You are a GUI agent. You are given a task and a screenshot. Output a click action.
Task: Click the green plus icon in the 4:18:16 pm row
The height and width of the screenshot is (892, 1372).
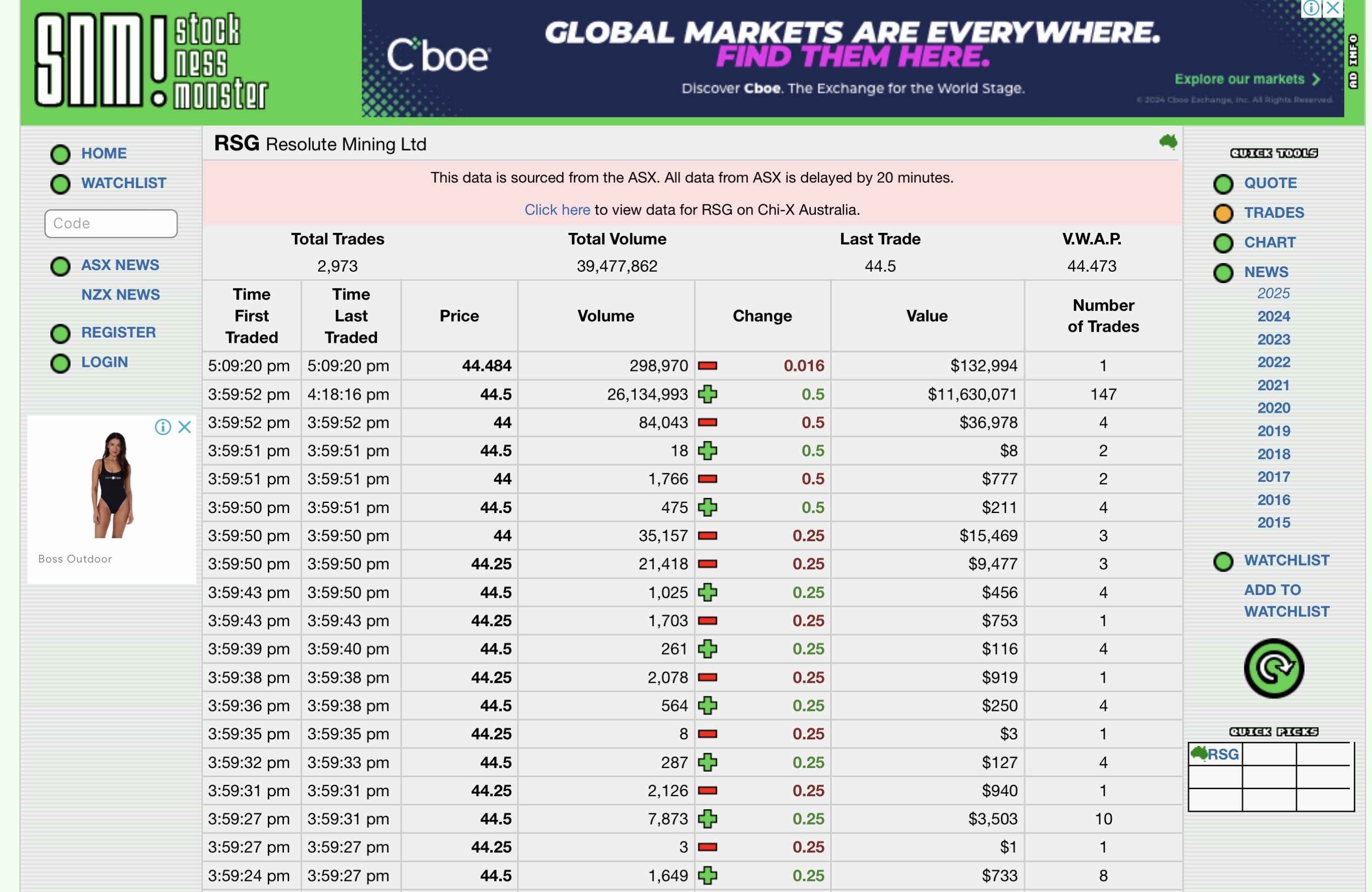pos(707,394)
